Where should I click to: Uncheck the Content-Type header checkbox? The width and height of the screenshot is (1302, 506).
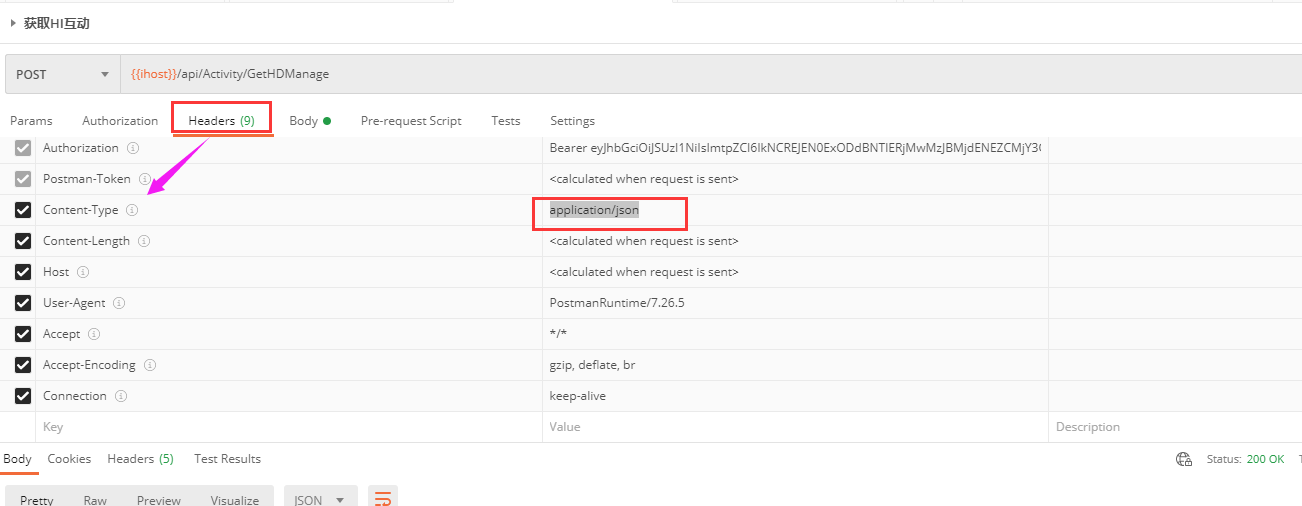(x=23, y=210)
